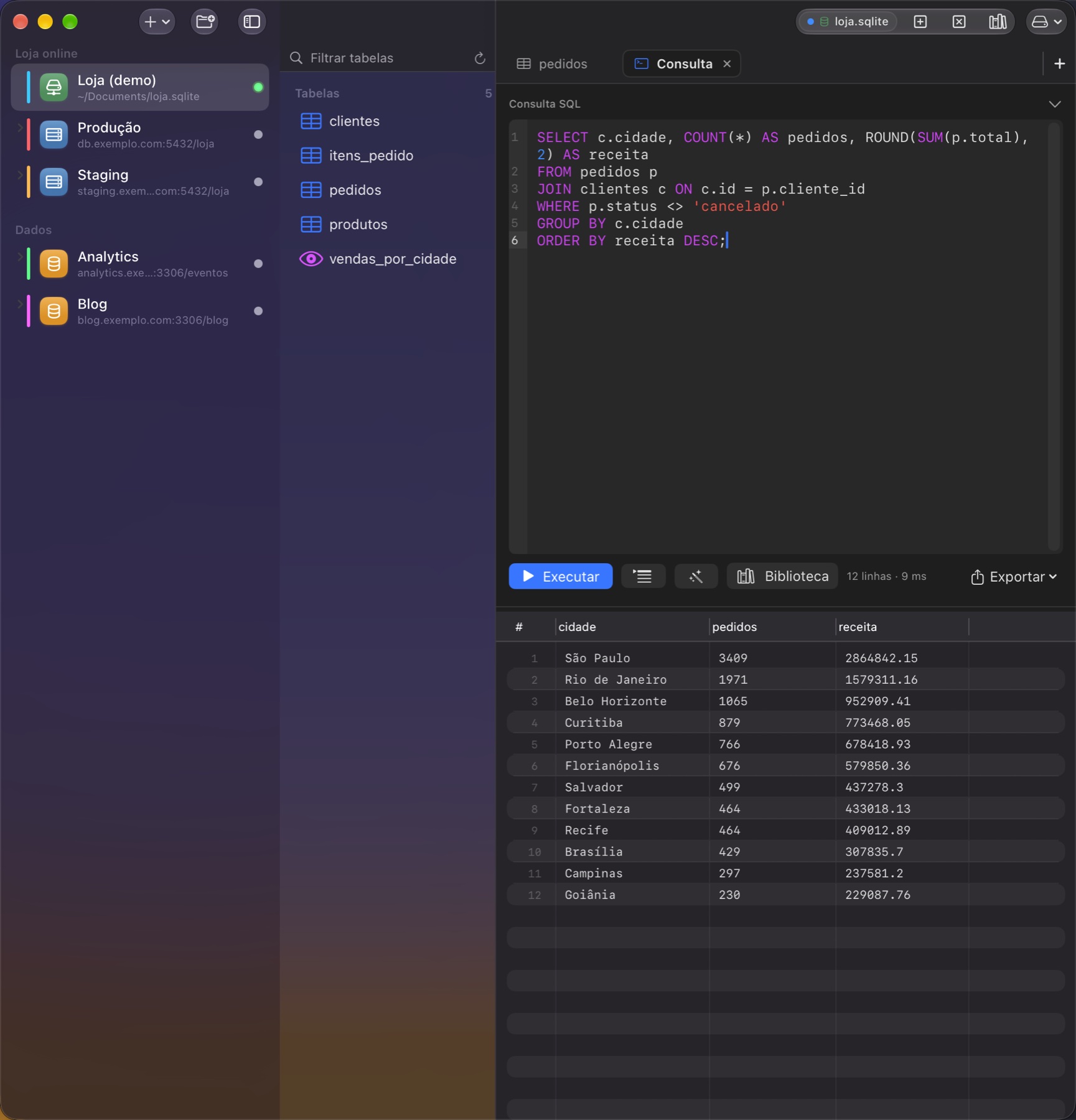Viewport: 1076px width, 1120px height.
Task: Open the new connection plus dropdown
Action: (157, 22)
